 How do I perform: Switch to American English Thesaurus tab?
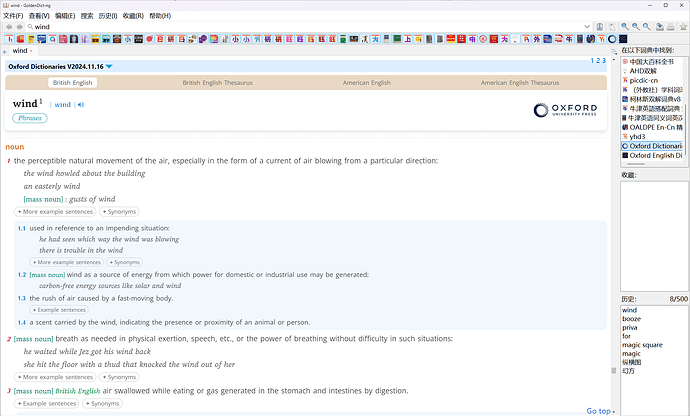(x=520, y=83)
